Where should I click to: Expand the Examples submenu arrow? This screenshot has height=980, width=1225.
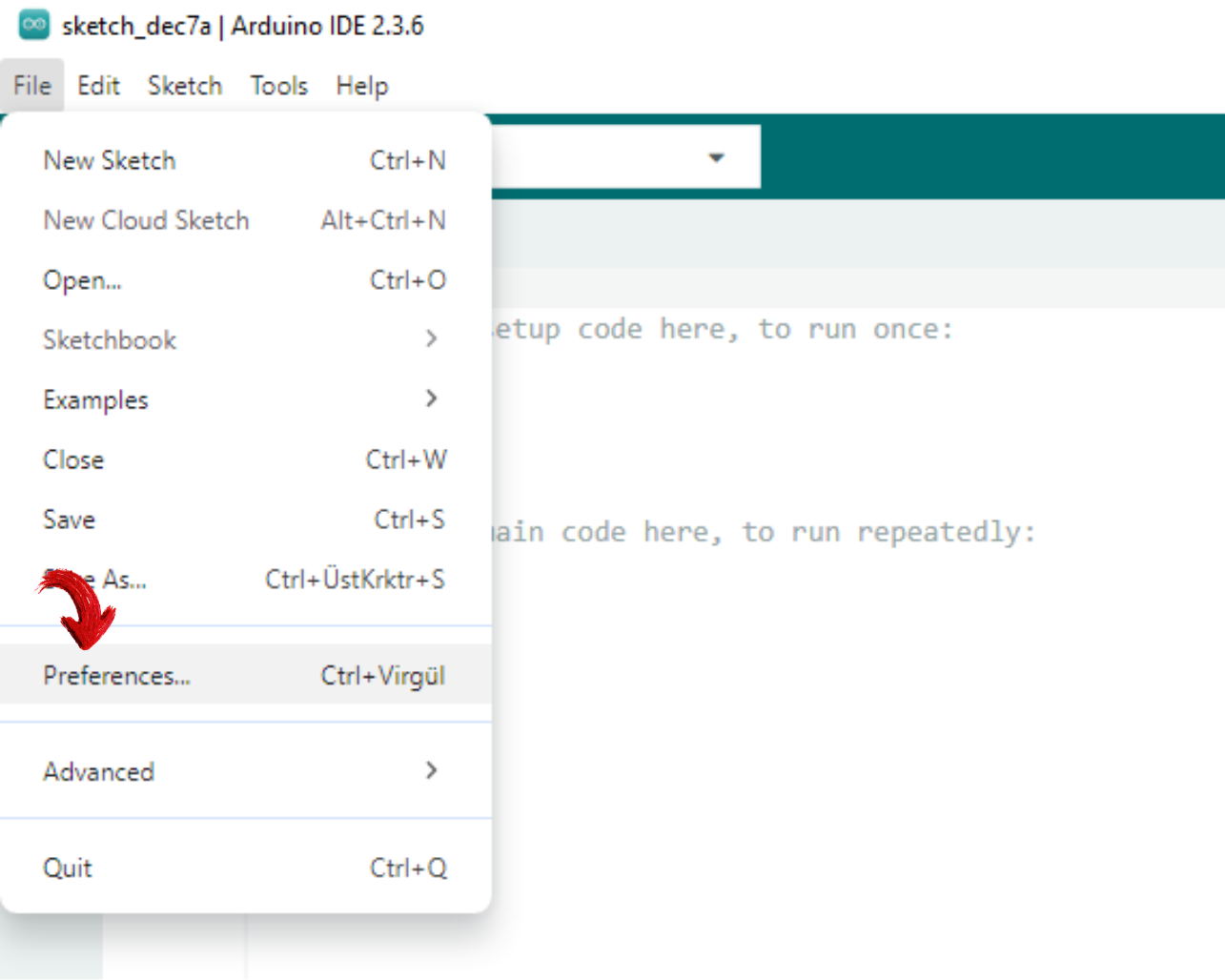coord(431,398)
